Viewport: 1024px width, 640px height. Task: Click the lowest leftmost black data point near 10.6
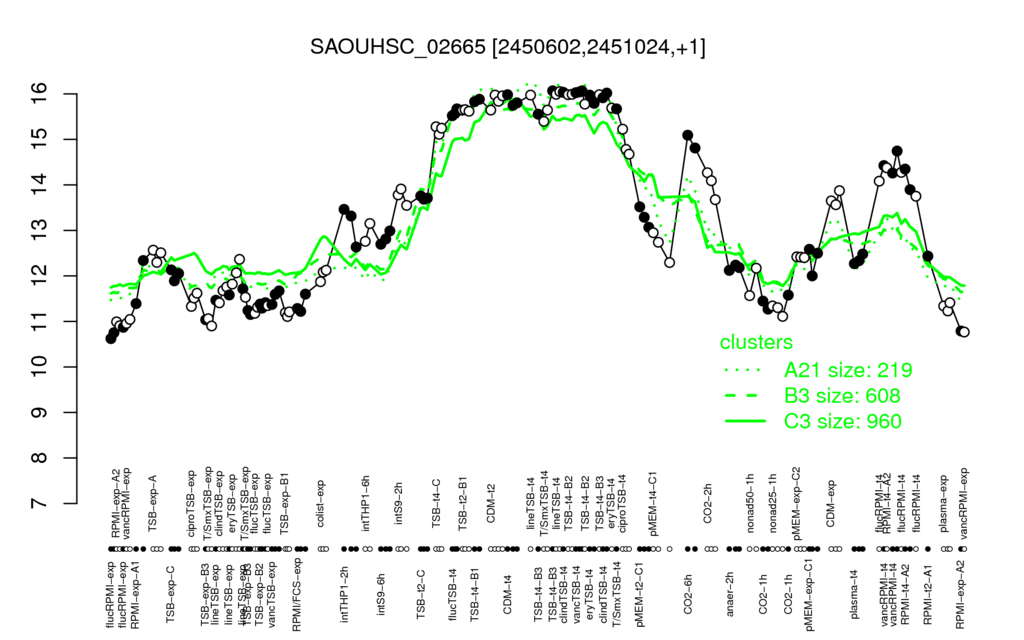(110, 338)
